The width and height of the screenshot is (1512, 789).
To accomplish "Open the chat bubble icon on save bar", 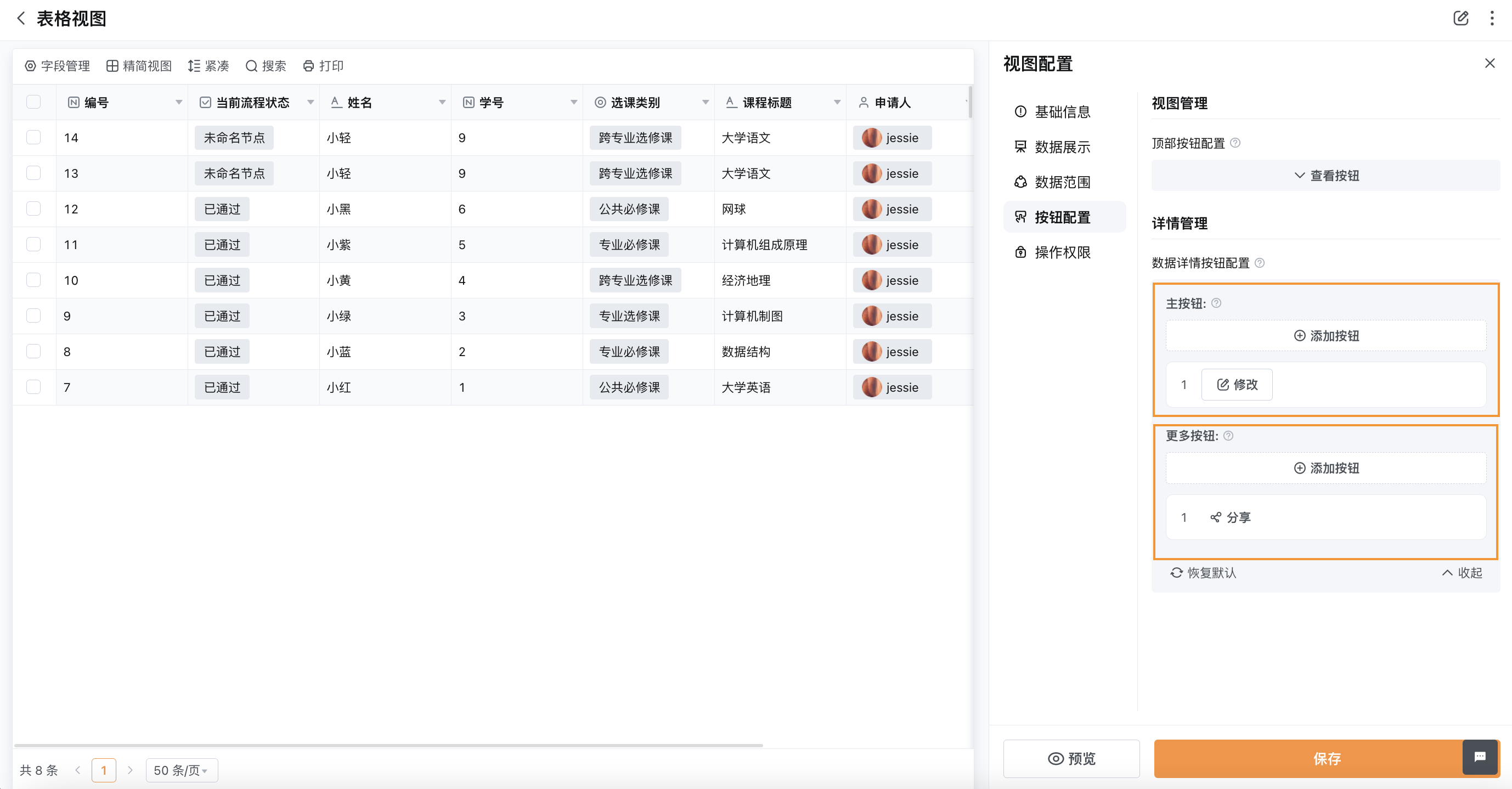I will (1480, 757).
